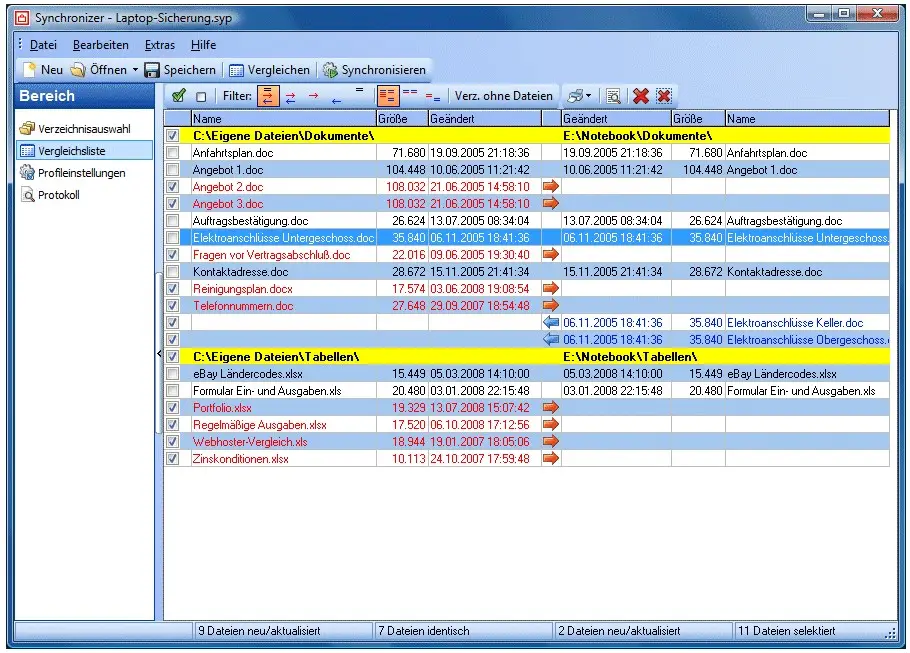The width and height of the screenshot is (910, 653).
Task: Click the right-arrow-only filter icon
Action: click(313, 96)
